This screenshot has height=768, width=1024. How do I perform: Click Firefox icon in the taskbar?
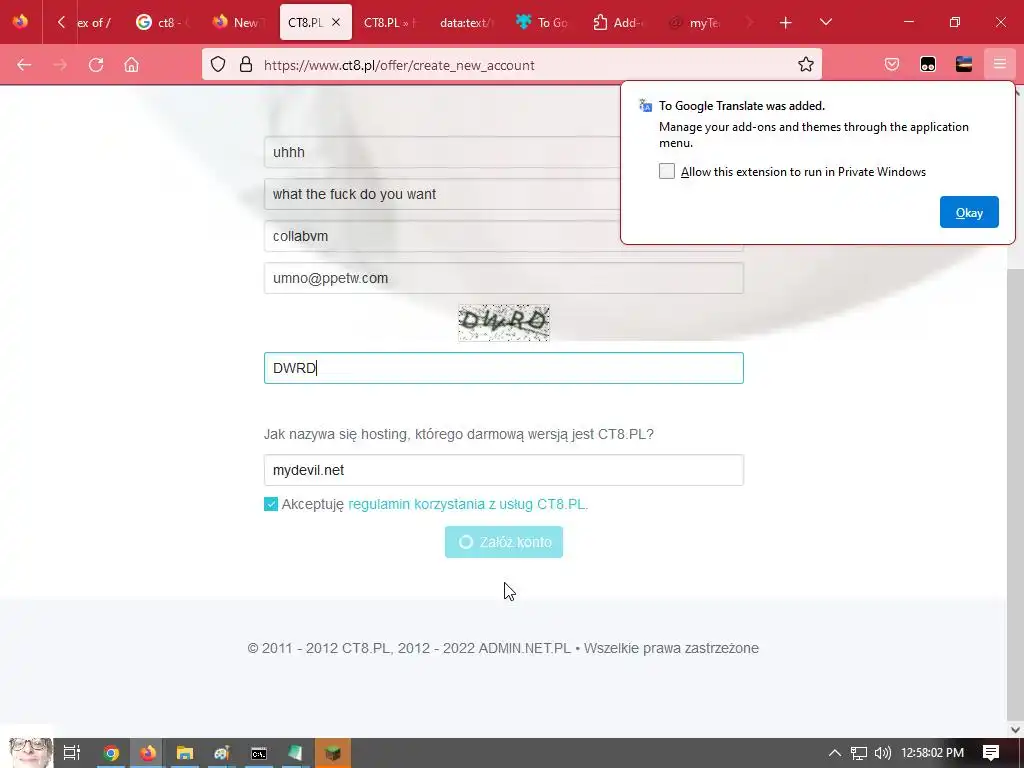point(148,753)
